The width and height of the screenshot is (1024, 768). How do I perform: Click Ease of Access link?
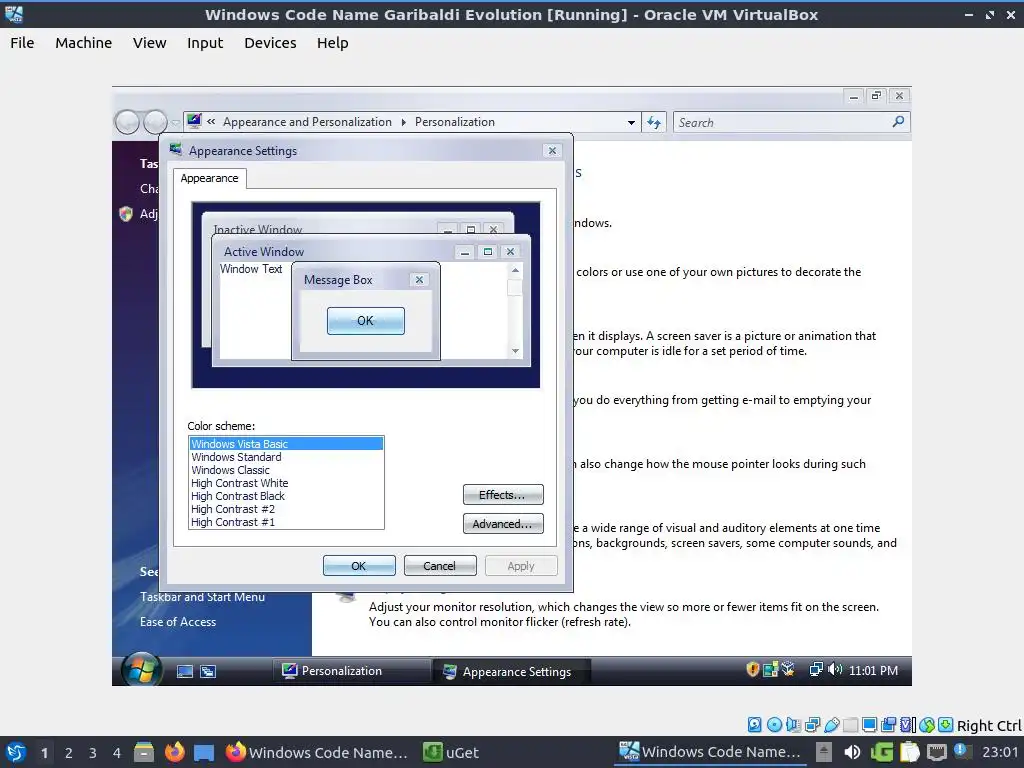click(x=178, y=622)
